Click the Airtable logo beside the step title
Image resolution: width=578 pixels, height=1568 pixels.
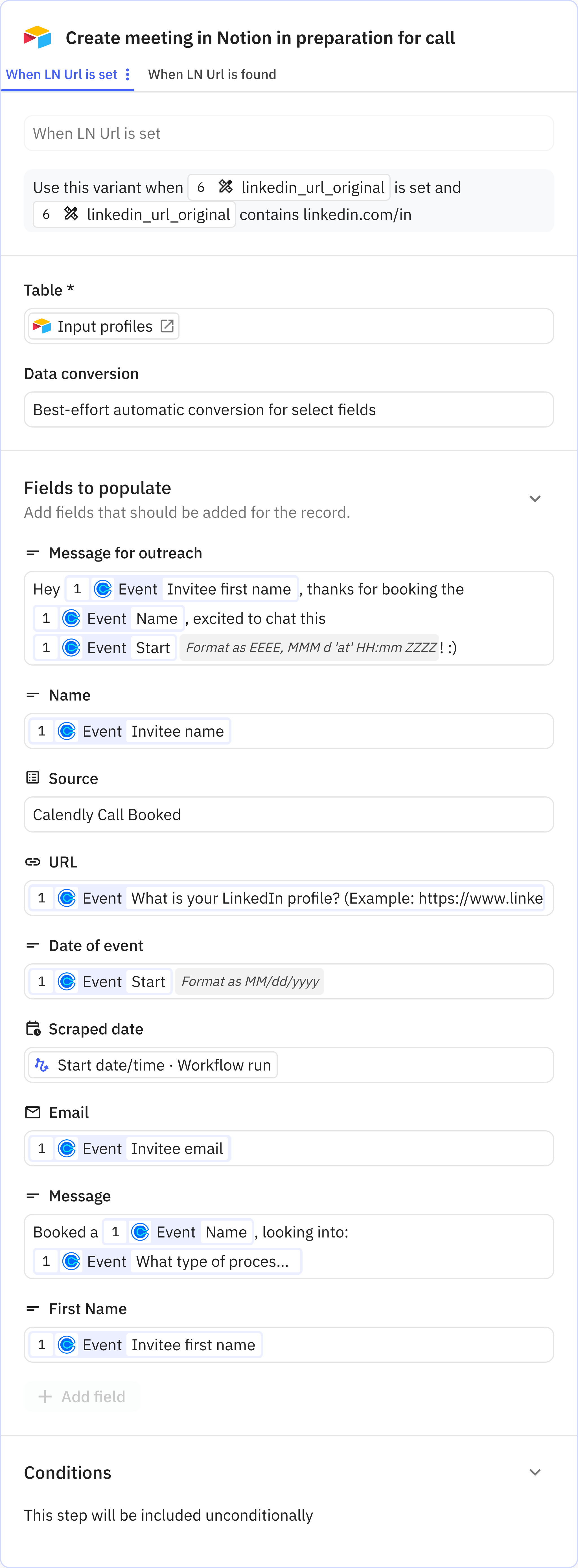37,37
